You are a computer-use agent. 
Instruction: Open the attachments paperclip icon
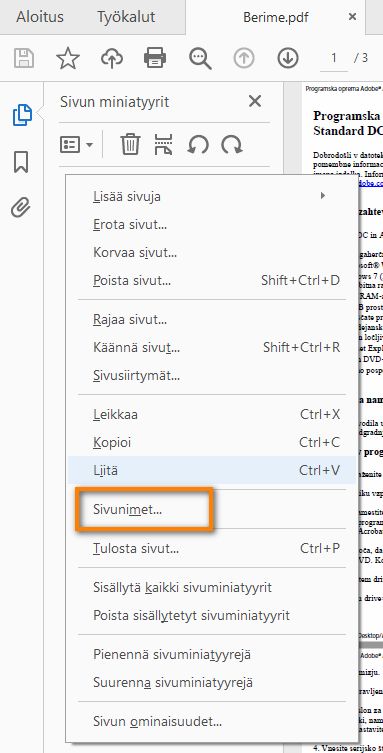[21, 207]
